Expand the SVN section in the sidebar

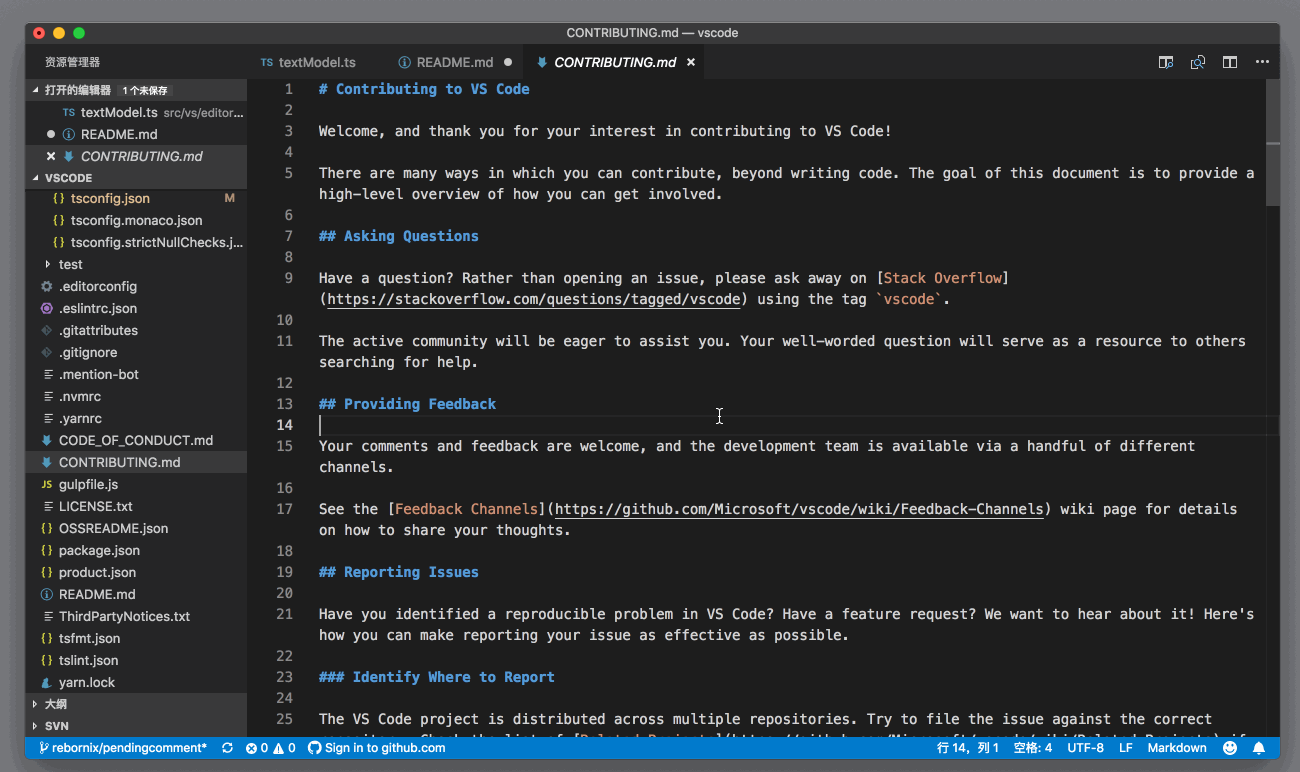click(x=56, y=726)
